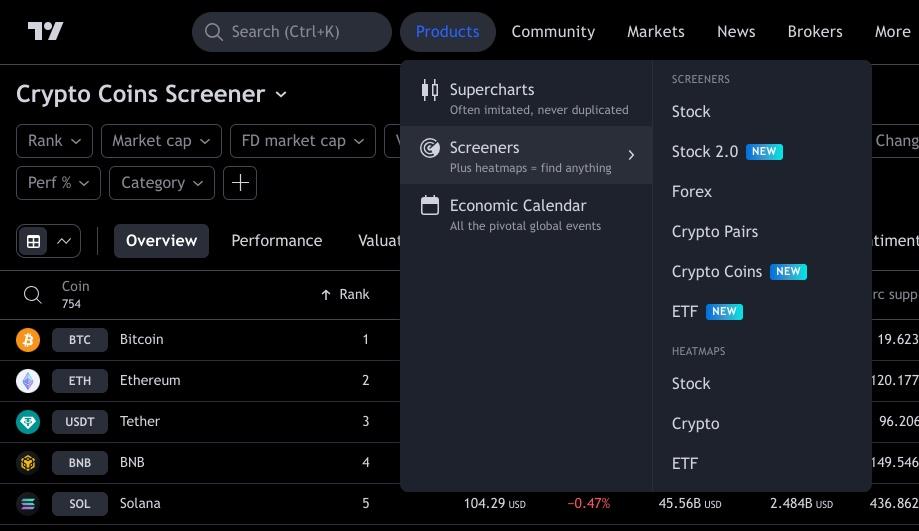The height and width of the screenshot is (531, 919).
Task: Click the Economic Calendar icon
Action: click(430, 205)
